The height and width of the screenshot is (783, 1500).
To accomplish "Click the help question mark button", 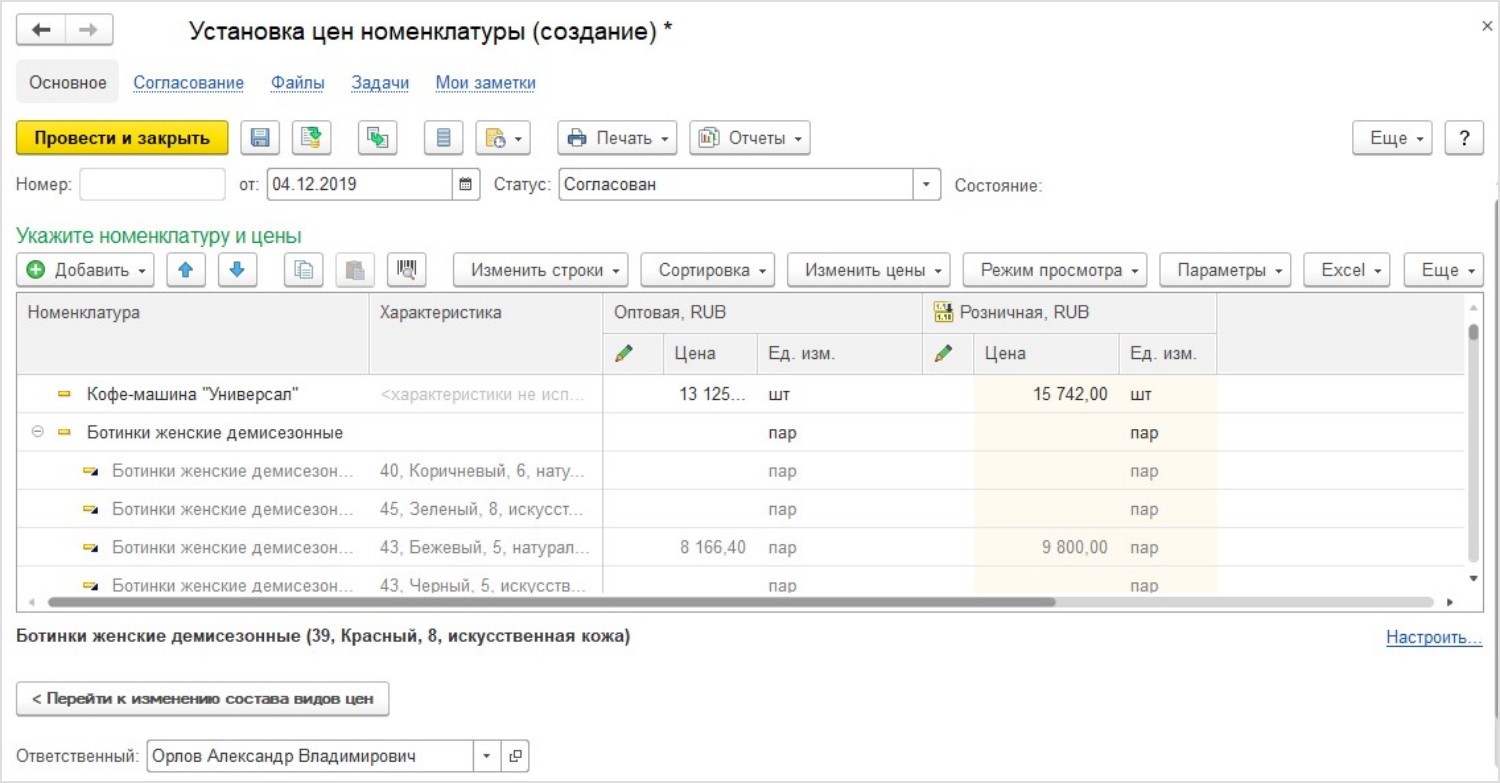I will click(x=1464, y=138).
